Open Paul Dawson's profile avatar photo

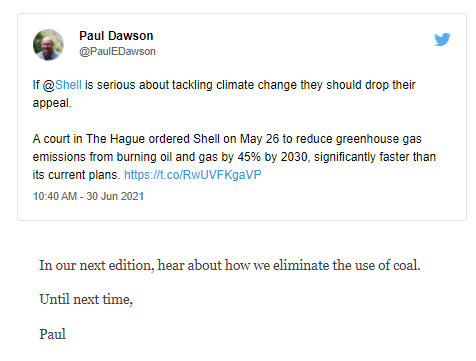pyautogui.click(x=48, y=45)
